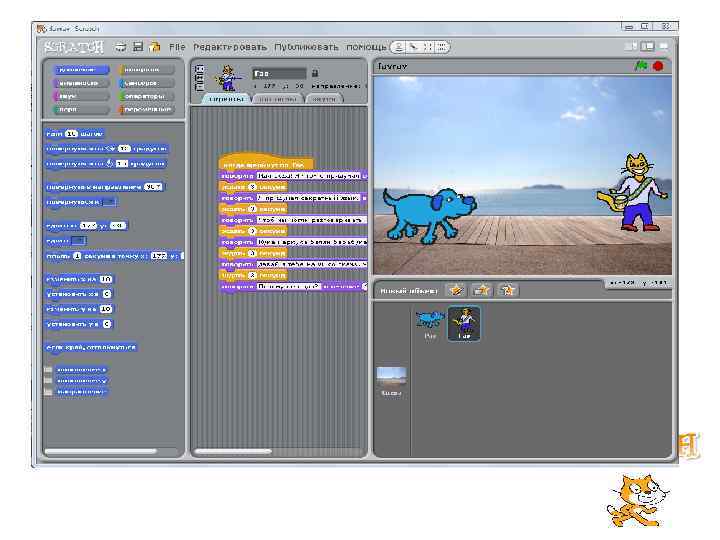Switch to the Звуки tab
The width and height of the screenshot is (720, 540).
coord(324,99)
